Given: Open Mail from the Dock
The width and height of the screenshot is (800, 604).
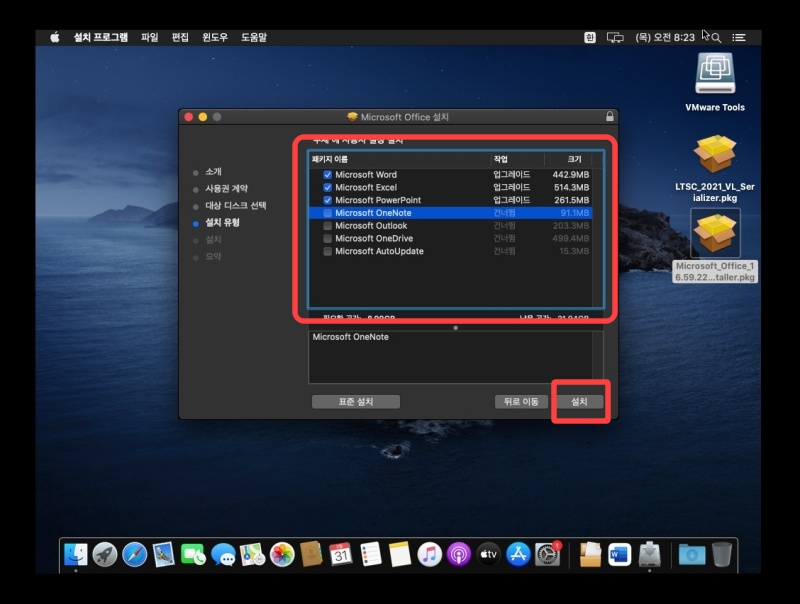Looking at the screenshot, I should pos(164,555).
